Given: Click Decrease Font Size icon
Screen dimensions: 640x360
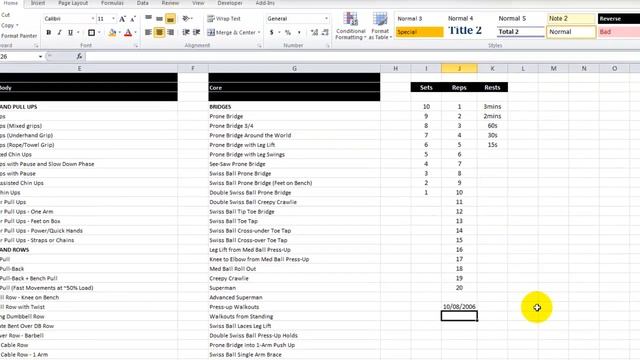Looking at the screenshot, I should pyautogui.click(x=133, y=19).
